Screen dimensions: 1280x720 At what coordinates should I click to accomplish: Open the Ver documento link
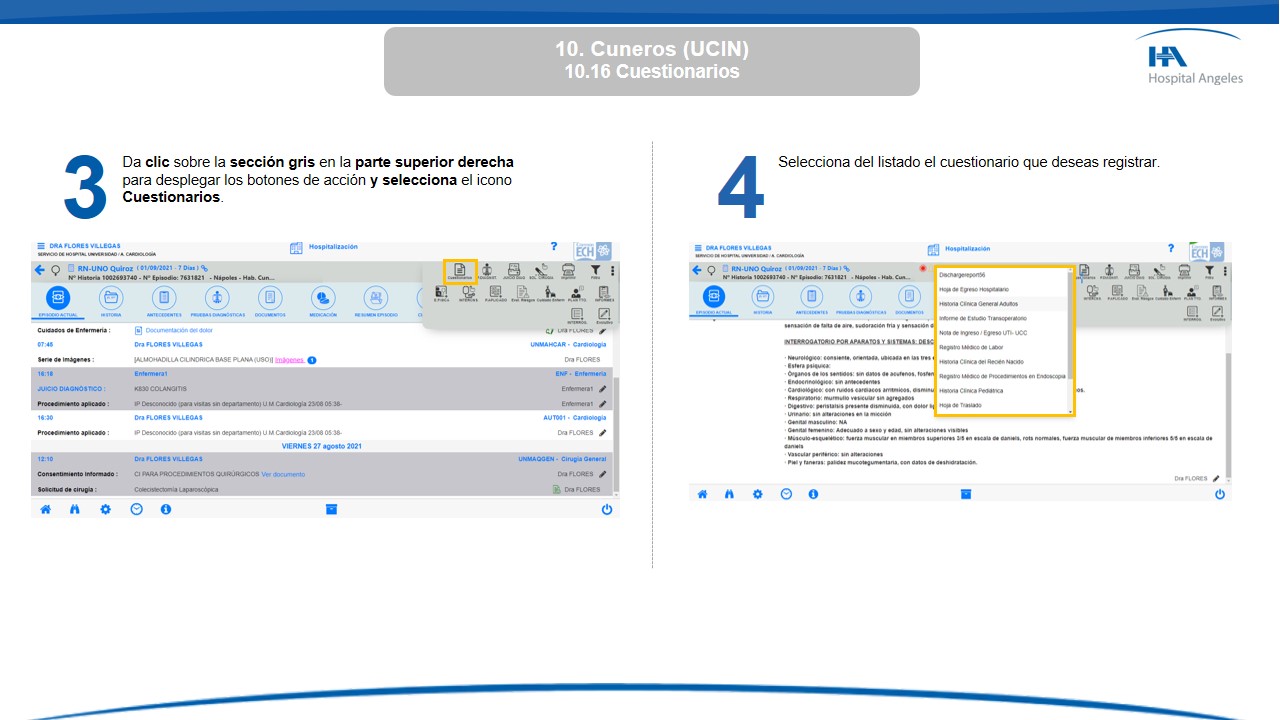283,474
